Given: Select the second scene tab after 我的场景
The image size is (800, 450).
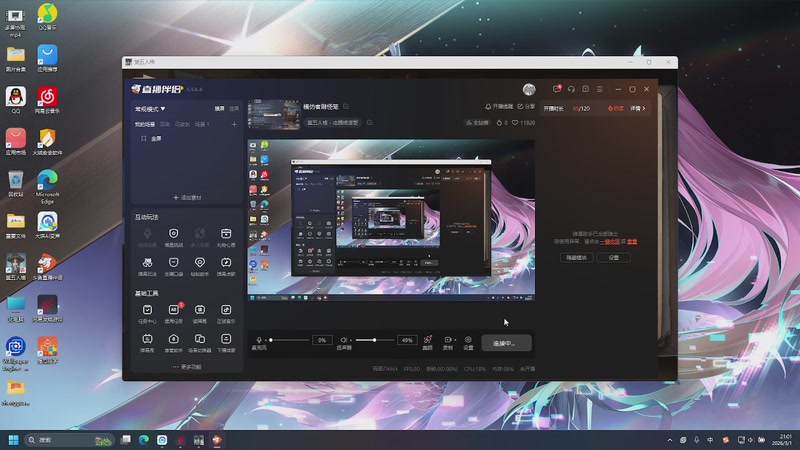Looking at the screenshot, I should tap(165, 124).
